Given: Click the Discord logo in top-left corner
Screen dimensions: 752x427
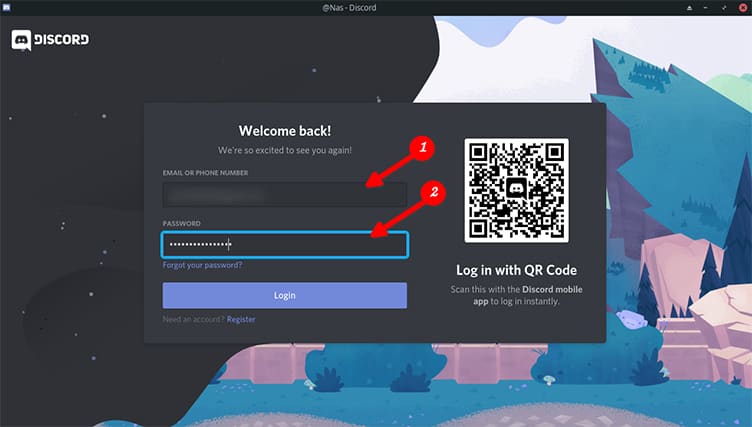Looking at the screenshot, I should point(50,40).
